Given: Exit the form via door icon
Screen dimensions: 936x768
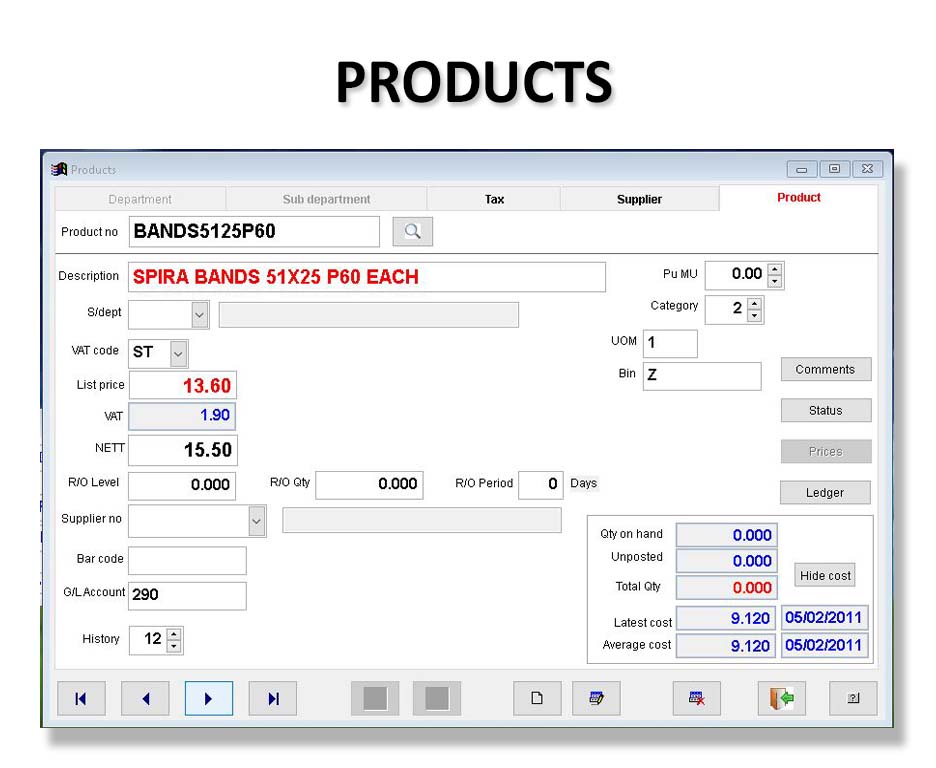Looking at the screenshot, I should [781, 699].
